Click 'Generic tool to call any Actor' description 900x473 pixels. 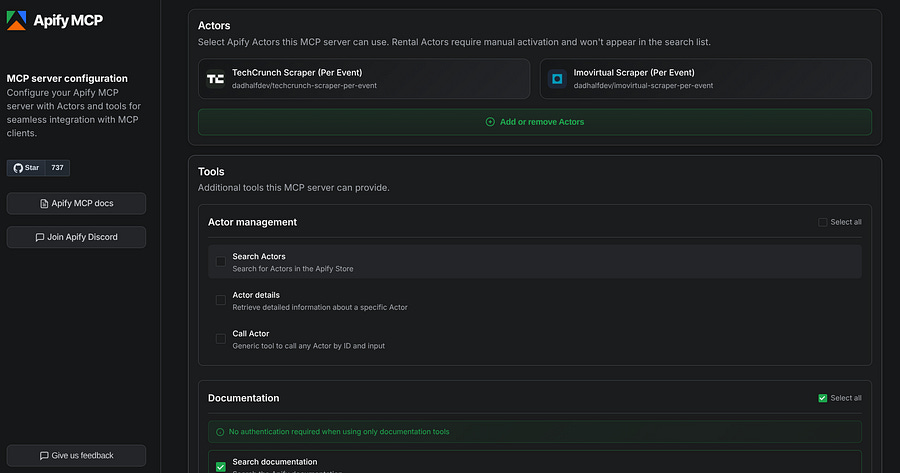tap(308, 346)
